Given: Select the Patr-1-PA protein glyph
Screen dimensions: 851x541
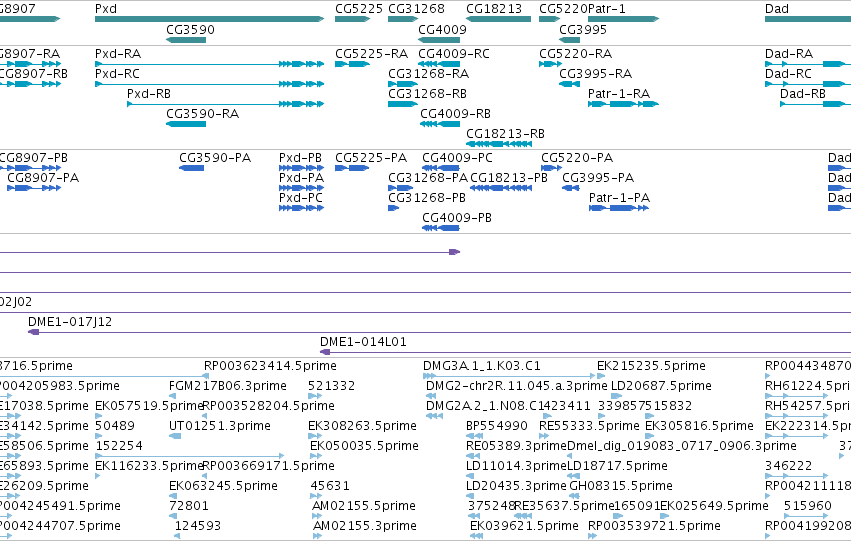Looking at the screenshot, I should point(619,208).
